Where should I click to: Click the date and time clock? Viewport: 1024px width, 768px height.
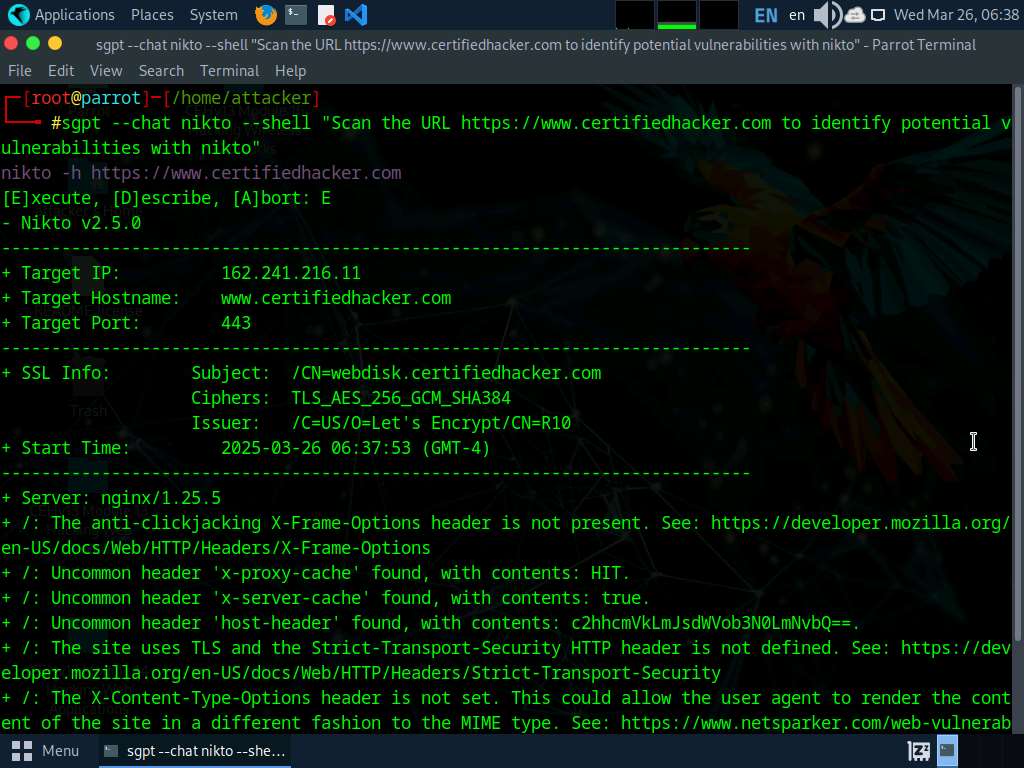(x=956, y=15)
